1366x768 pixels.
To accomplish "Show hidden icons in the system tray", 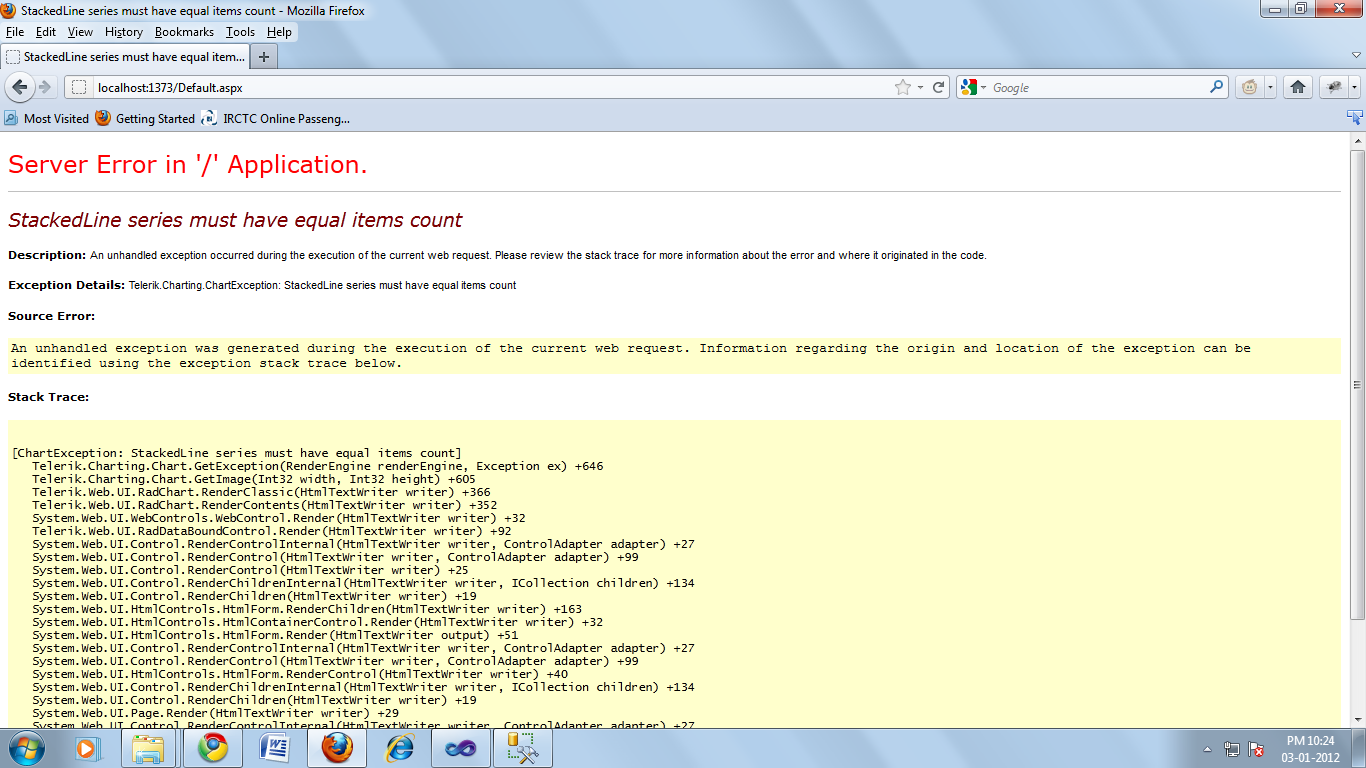I will (x=1207, y=749).
